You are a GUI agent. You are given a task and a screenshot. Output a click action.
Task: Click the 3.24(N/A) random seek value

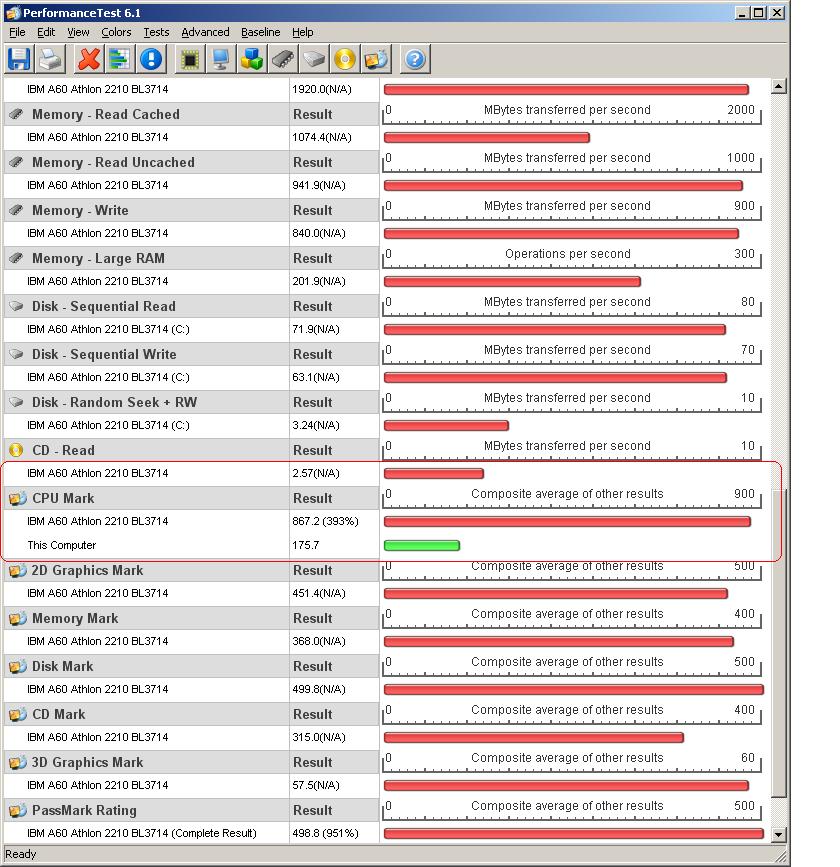click(x=316, y=425)
